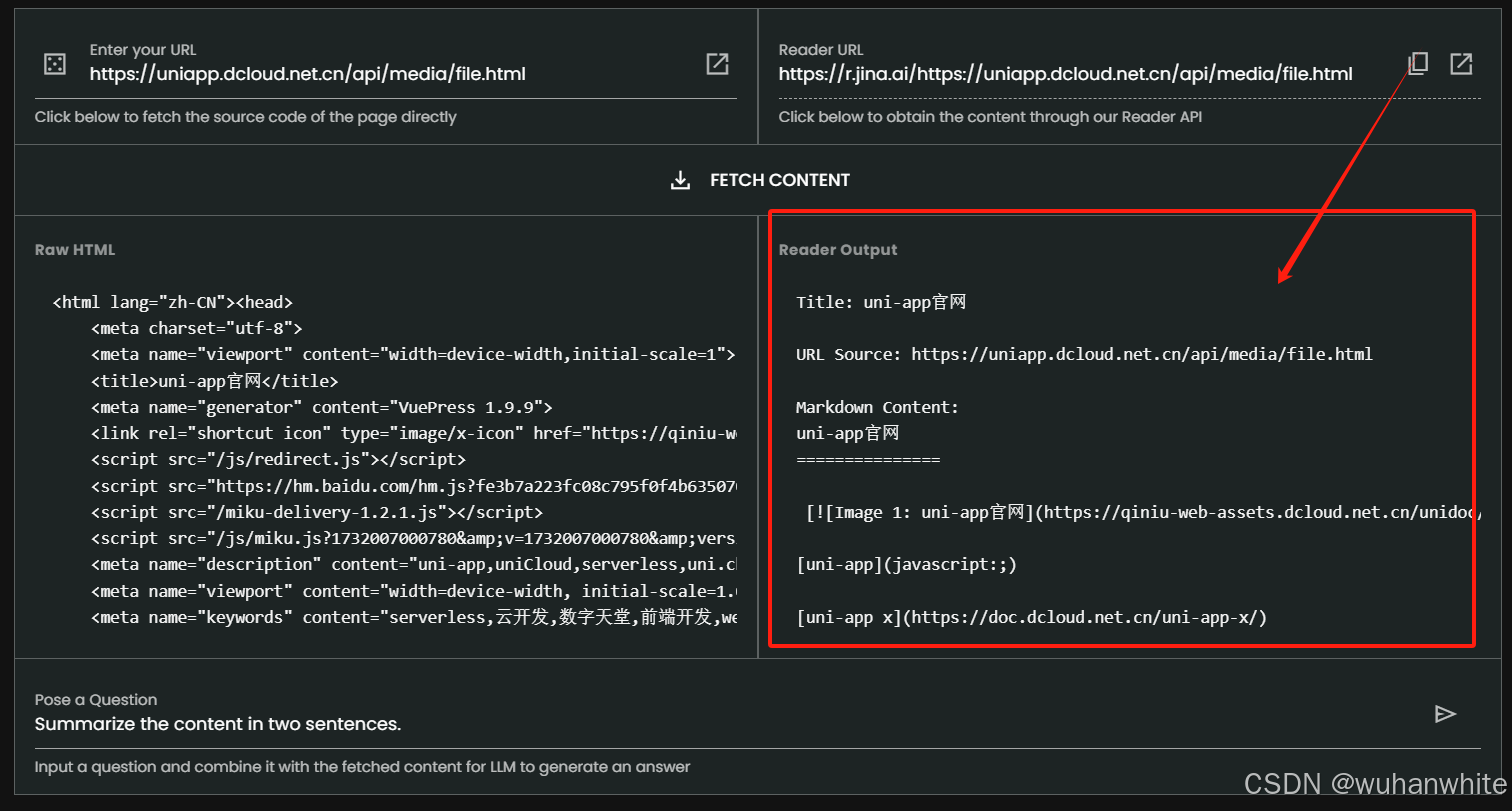Click the download icon beside FETCH CONTENT
This screenshot has height=811, width=1512.
(x=680, y=180)
